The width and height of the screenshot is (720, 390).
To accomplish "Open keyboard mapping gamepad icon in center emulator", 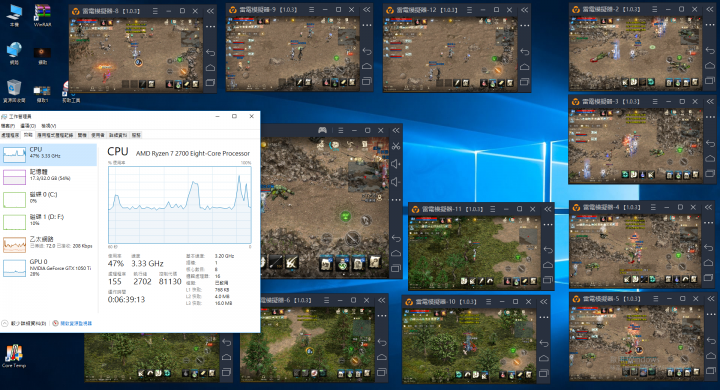I will (322, 130).
